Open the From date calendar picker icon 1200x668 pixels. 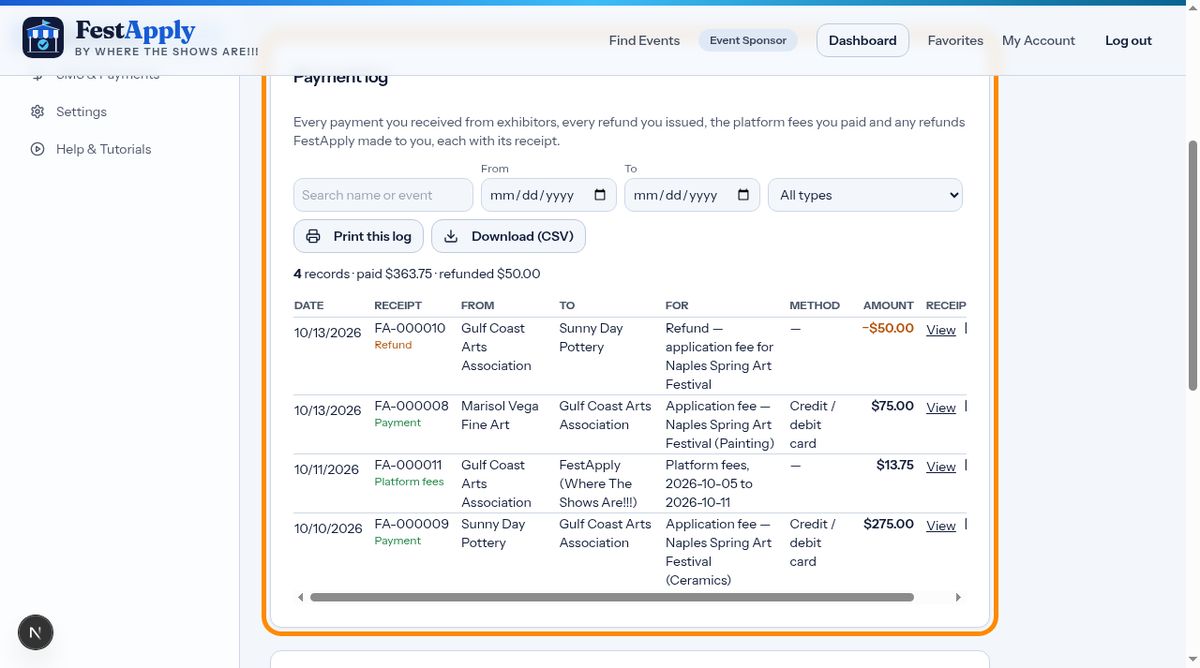600,195
